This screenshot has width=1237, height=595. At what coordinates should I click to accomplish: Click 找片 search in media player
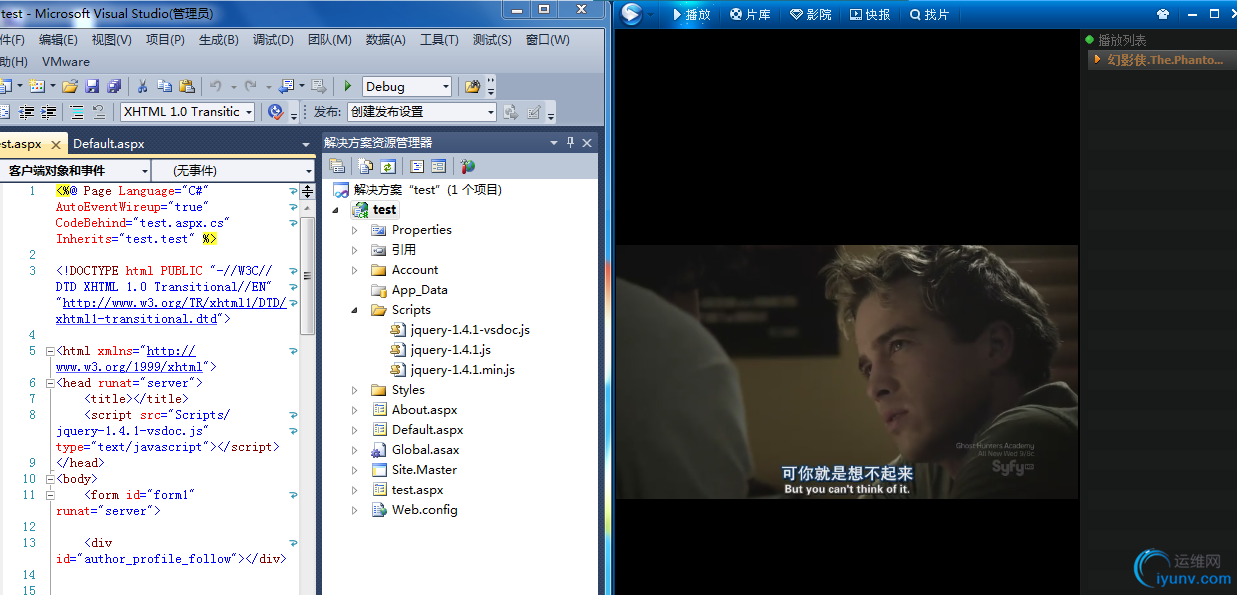pyautogui.click(x=929, y=14)
